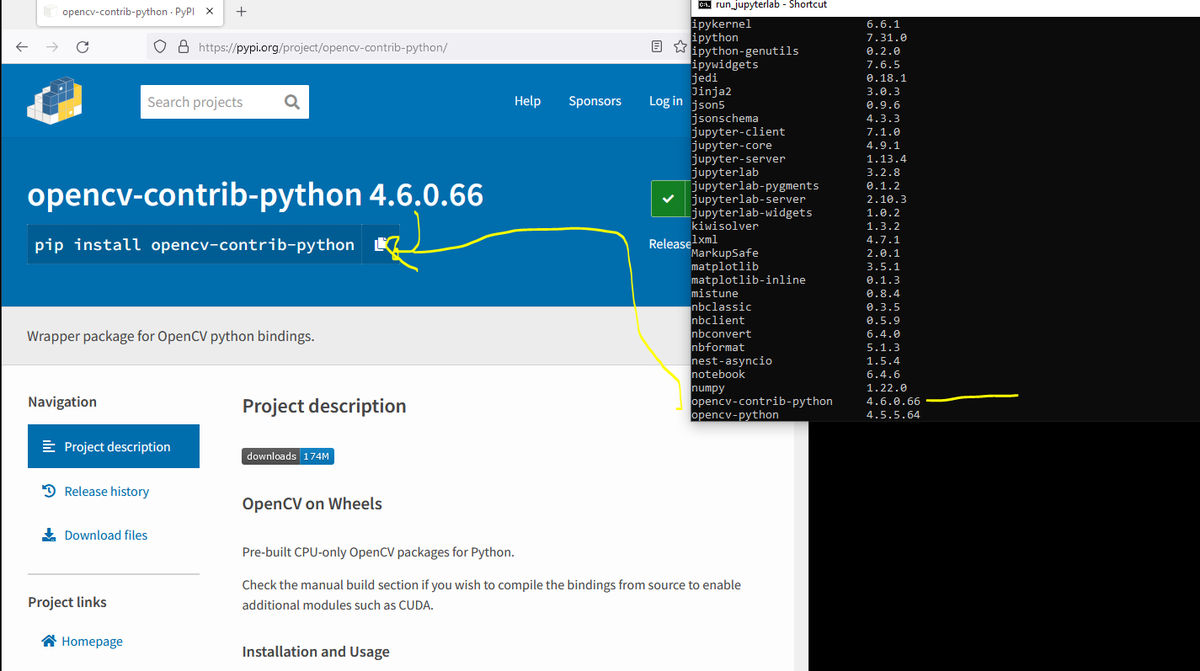Click the browser address bar URL
1200x671 pixels.
pos(323,47)
